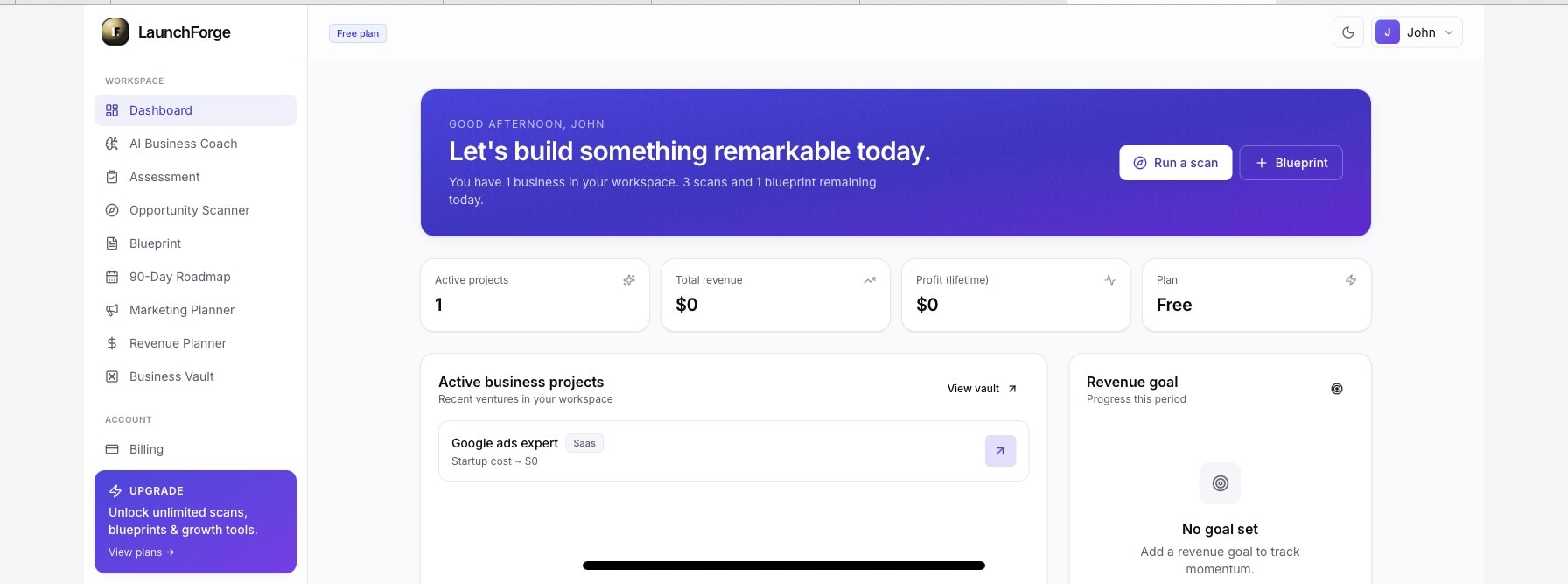Click the plus Blueprint button
Screen dimensions: 1568x584
point(1291,163)
